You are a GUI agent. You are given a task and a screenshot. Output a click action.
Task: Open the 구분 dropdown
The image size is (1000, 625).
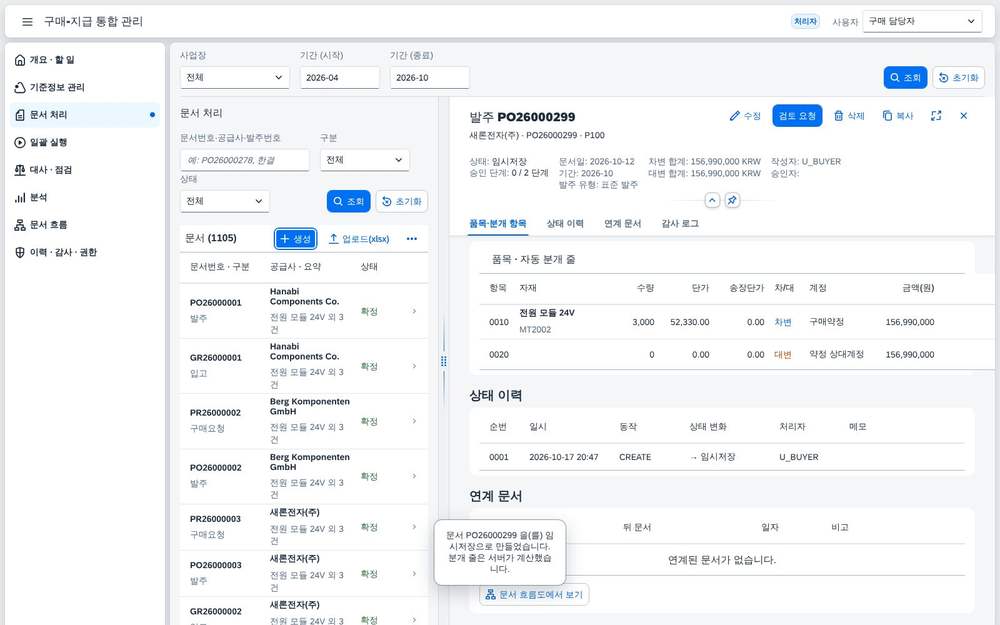click(365, 160)
